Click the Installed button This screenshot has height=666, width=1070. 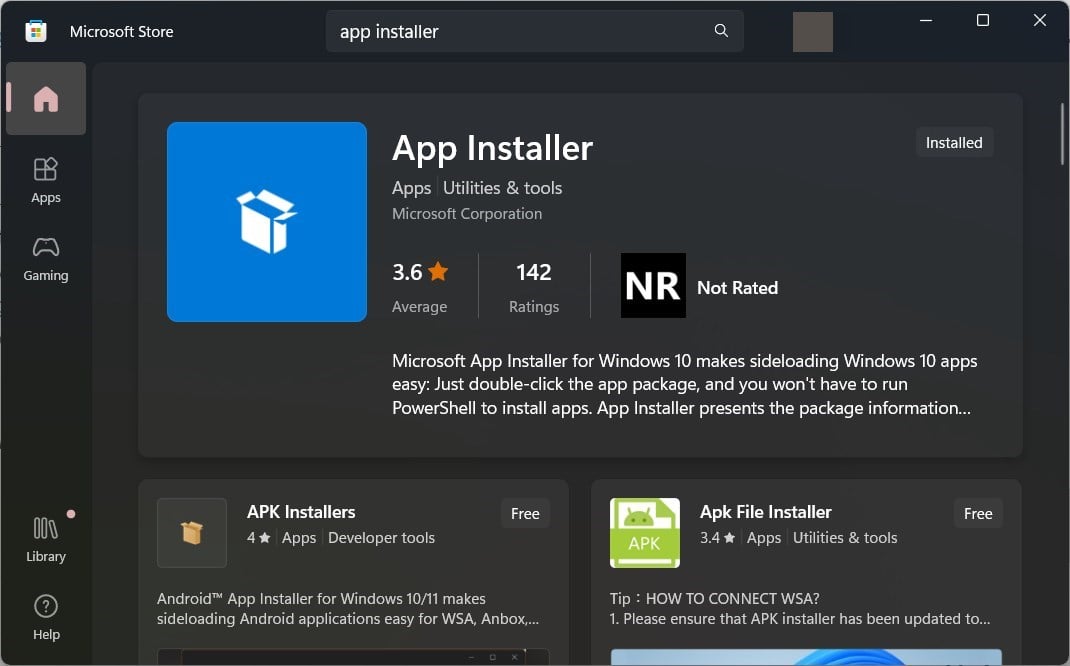click(954, 143)
